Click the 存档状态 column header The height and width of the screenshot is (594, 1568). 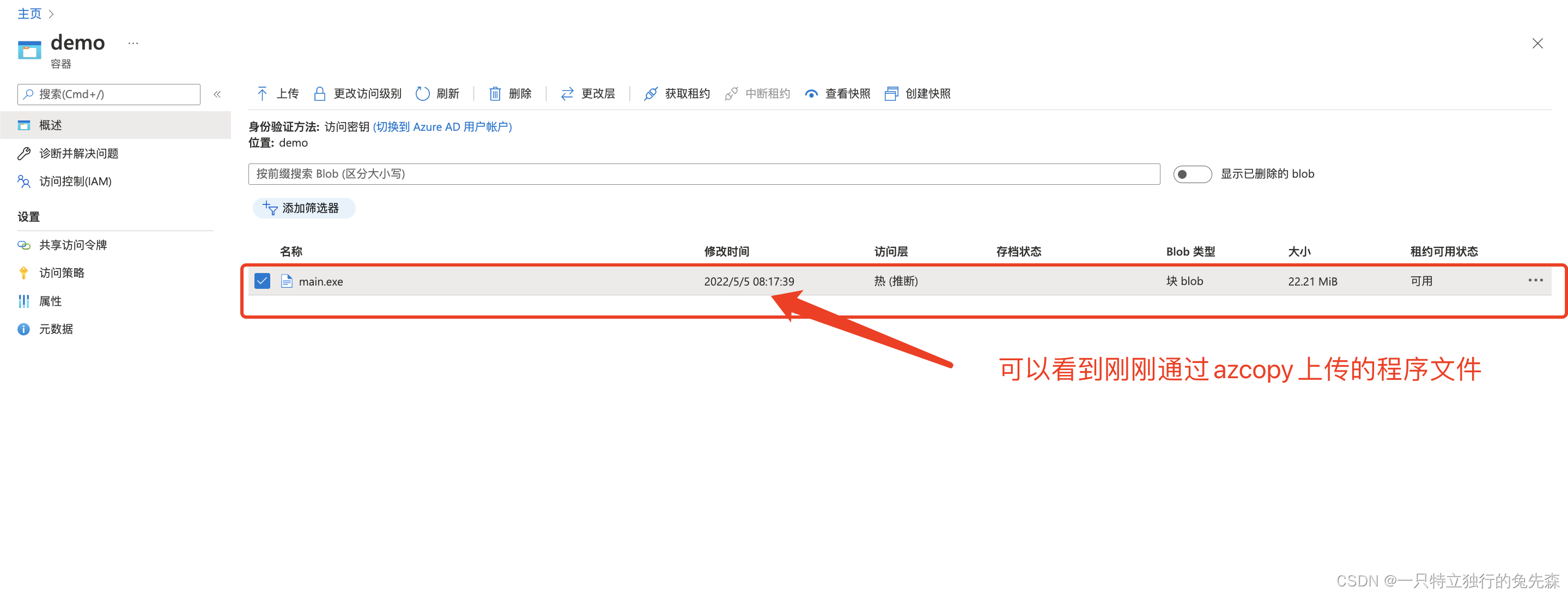point(1018,251)
